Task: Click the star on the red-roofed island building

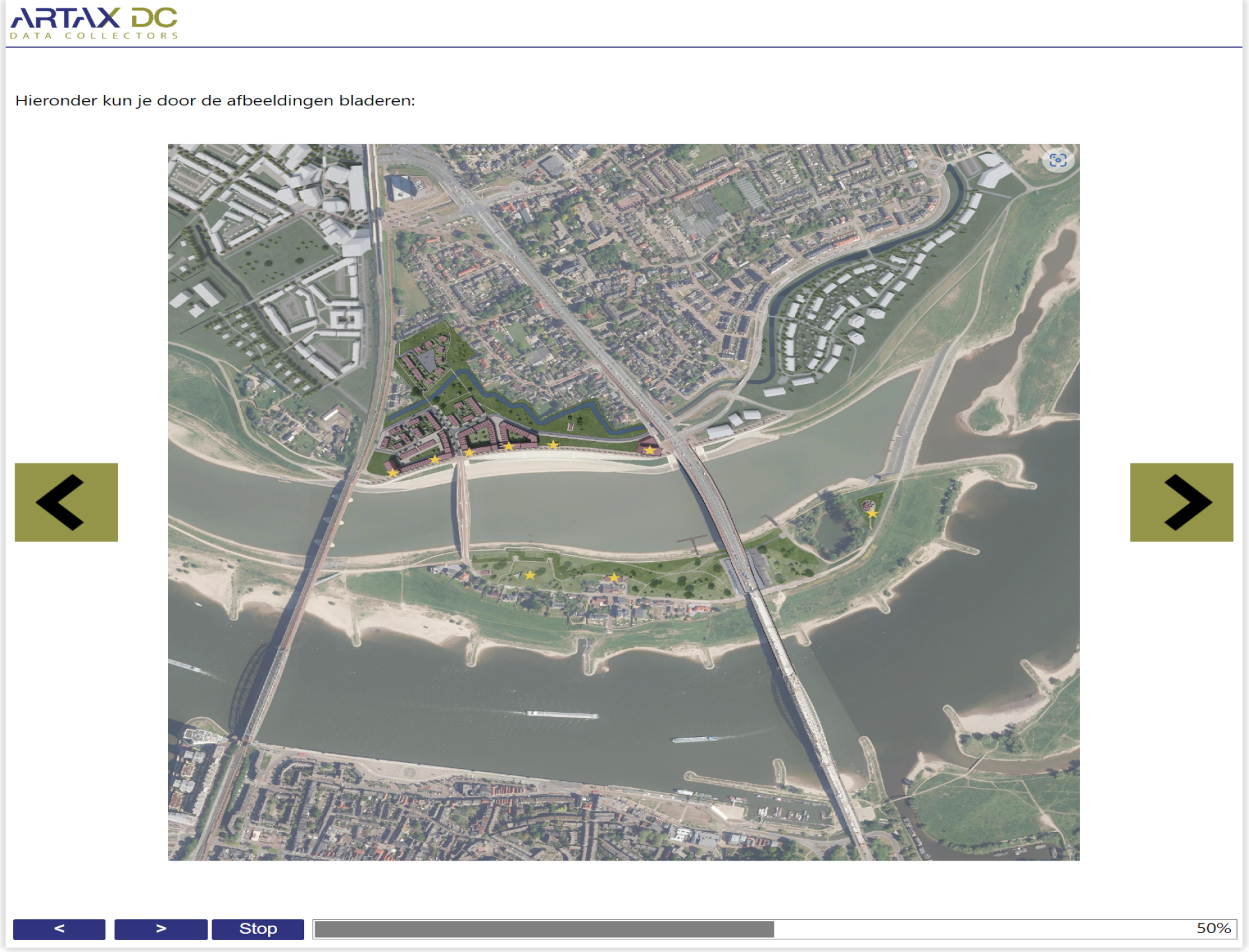Action: 614,577
